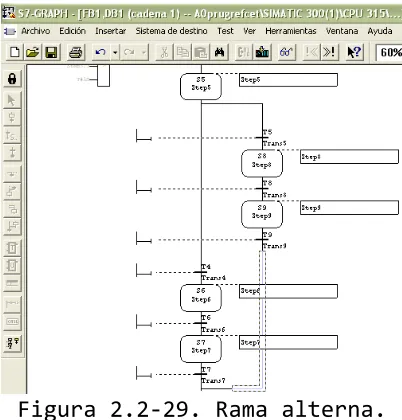Click the last tool above the action block tools
The height and width of the screenshot is (420, 402).
coord(12,226)
